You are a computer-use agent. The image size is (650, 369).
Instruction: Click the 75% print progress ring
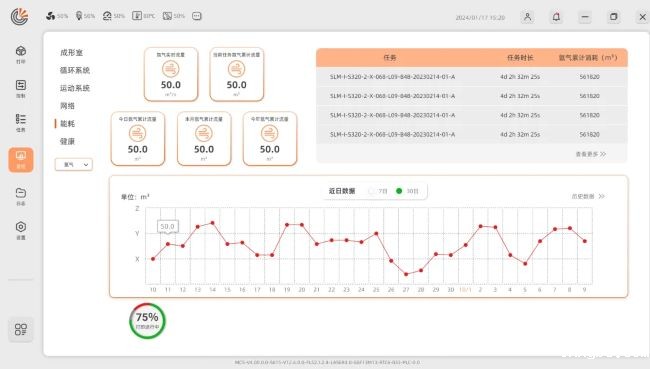pyautogui.click(x=147, y=321)
